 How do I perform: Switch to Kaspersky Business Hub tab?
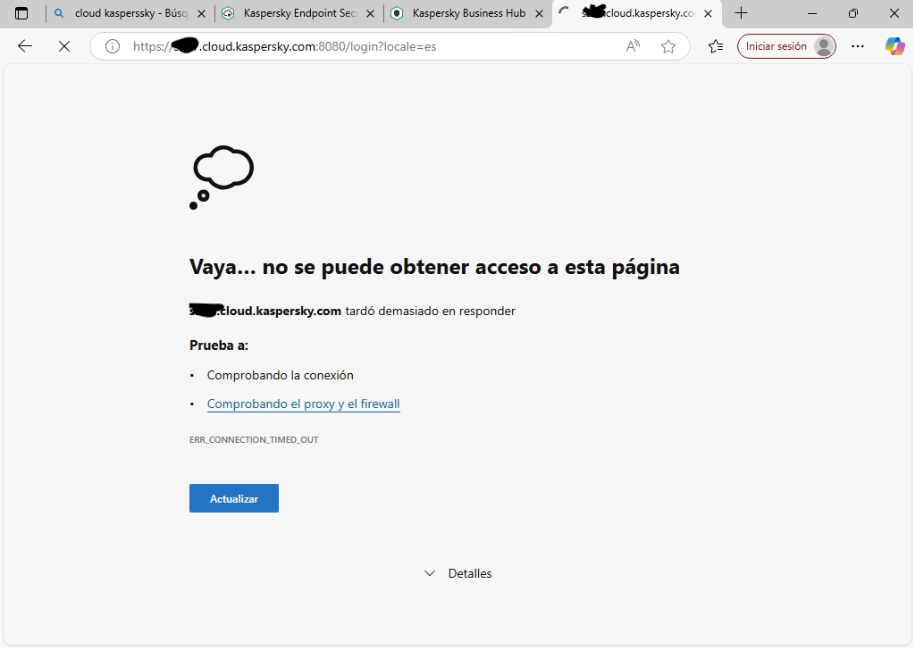(468, 13)
